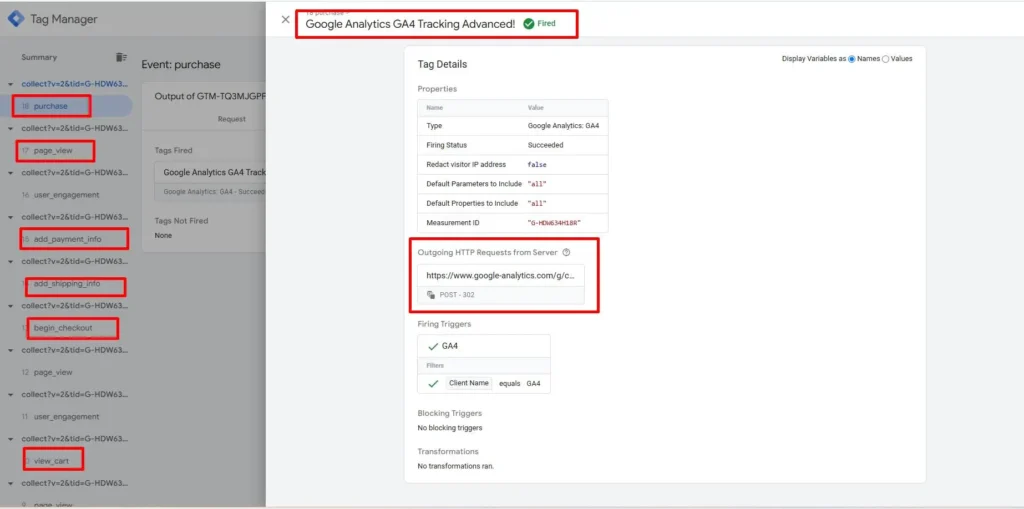Click the Measurement ID value G-HDW634H18R
Image resolution: width=1024 pixels, height=509 pixels.
tap(554, 223)
